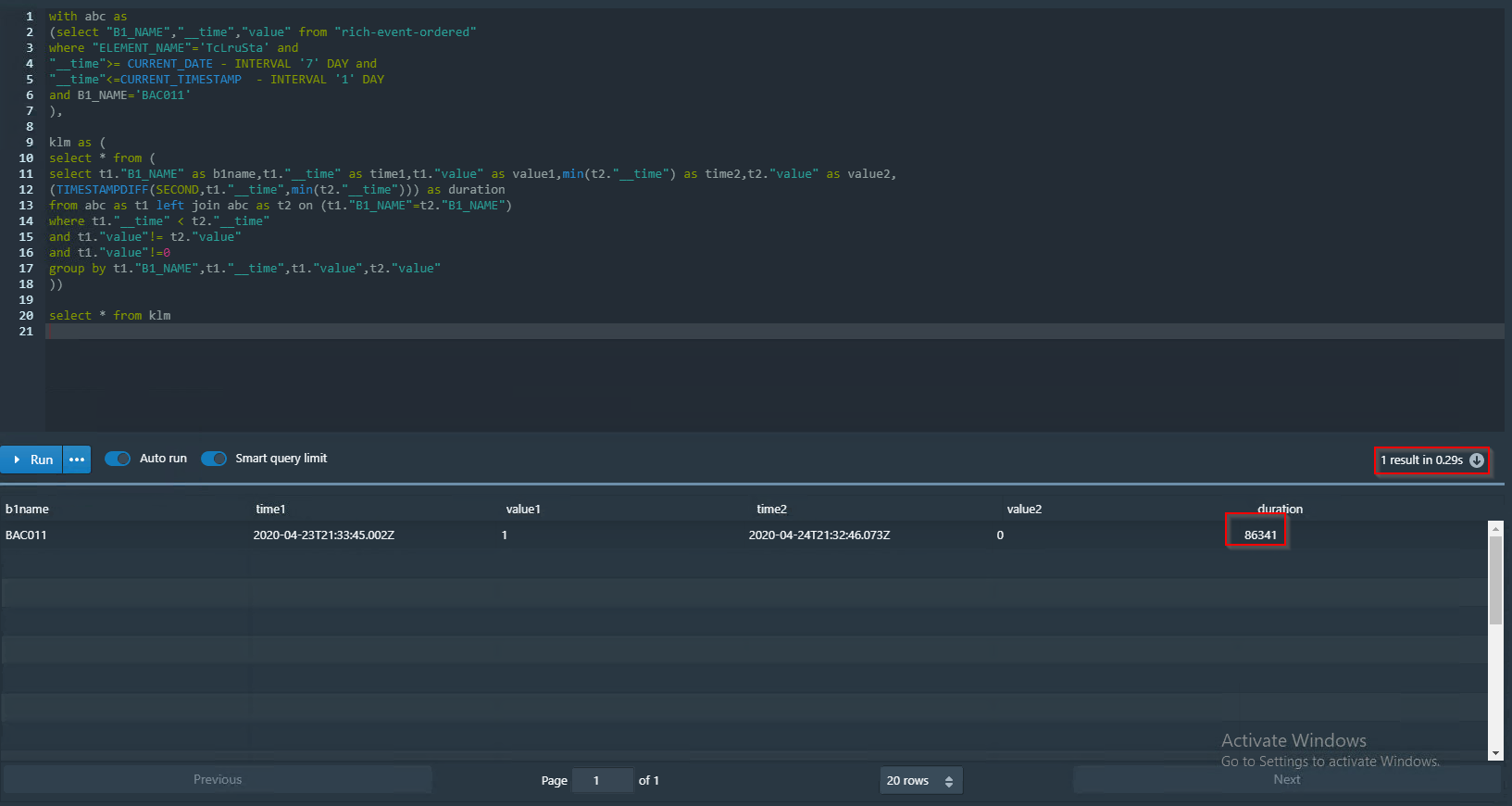Sort by the value1 column header
This screenshot has width=1512, height=806.
point(523,509)
